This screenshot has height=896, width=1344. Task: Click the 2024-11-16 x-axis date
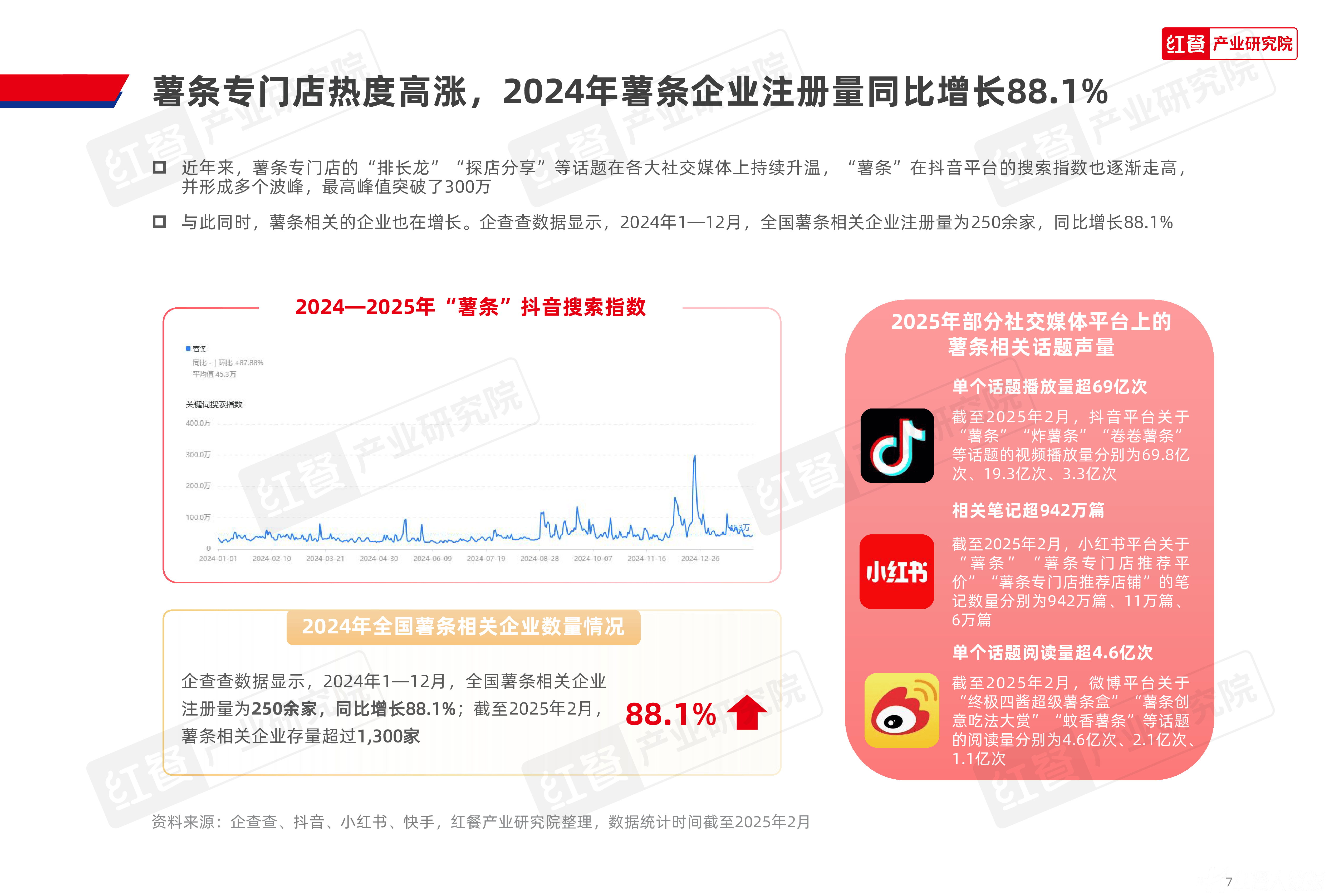[647, 558]
